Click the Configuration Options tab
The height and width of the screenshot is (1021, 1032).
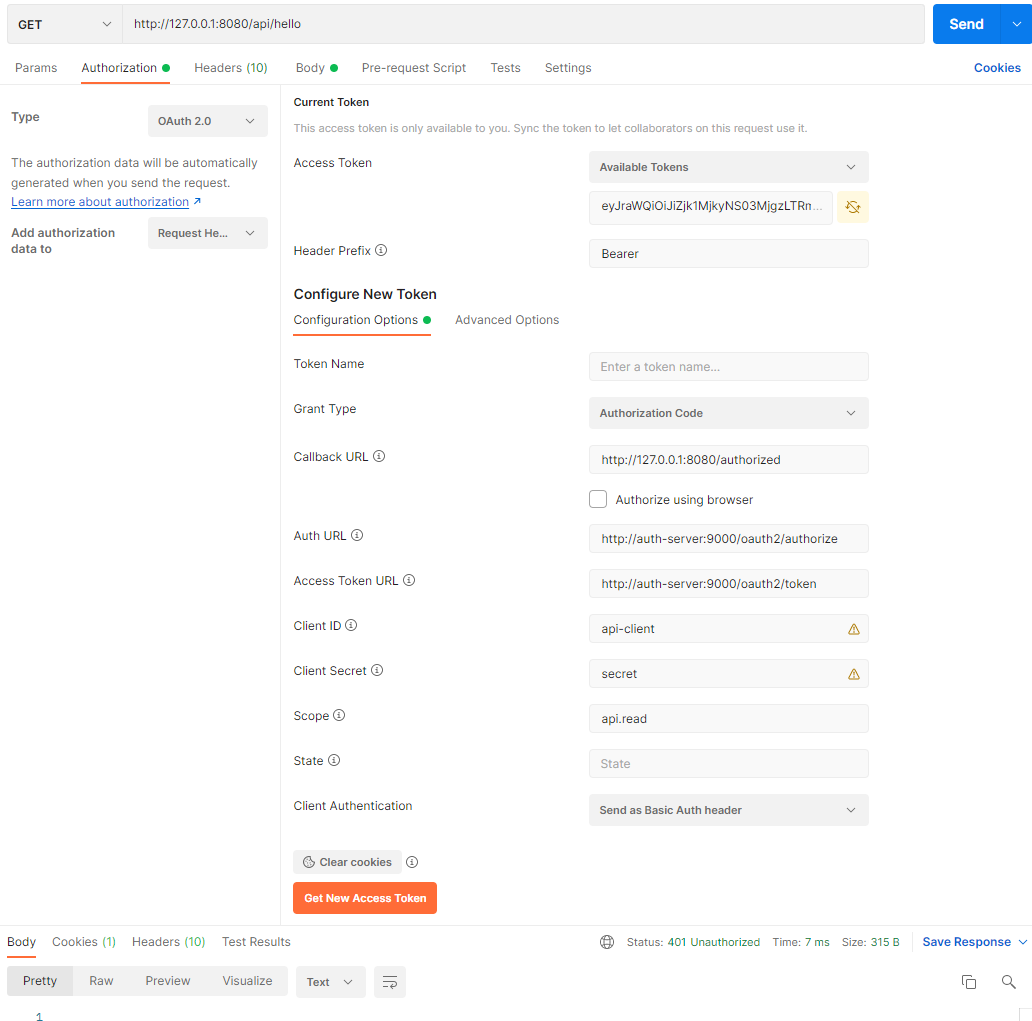(362, 320)
